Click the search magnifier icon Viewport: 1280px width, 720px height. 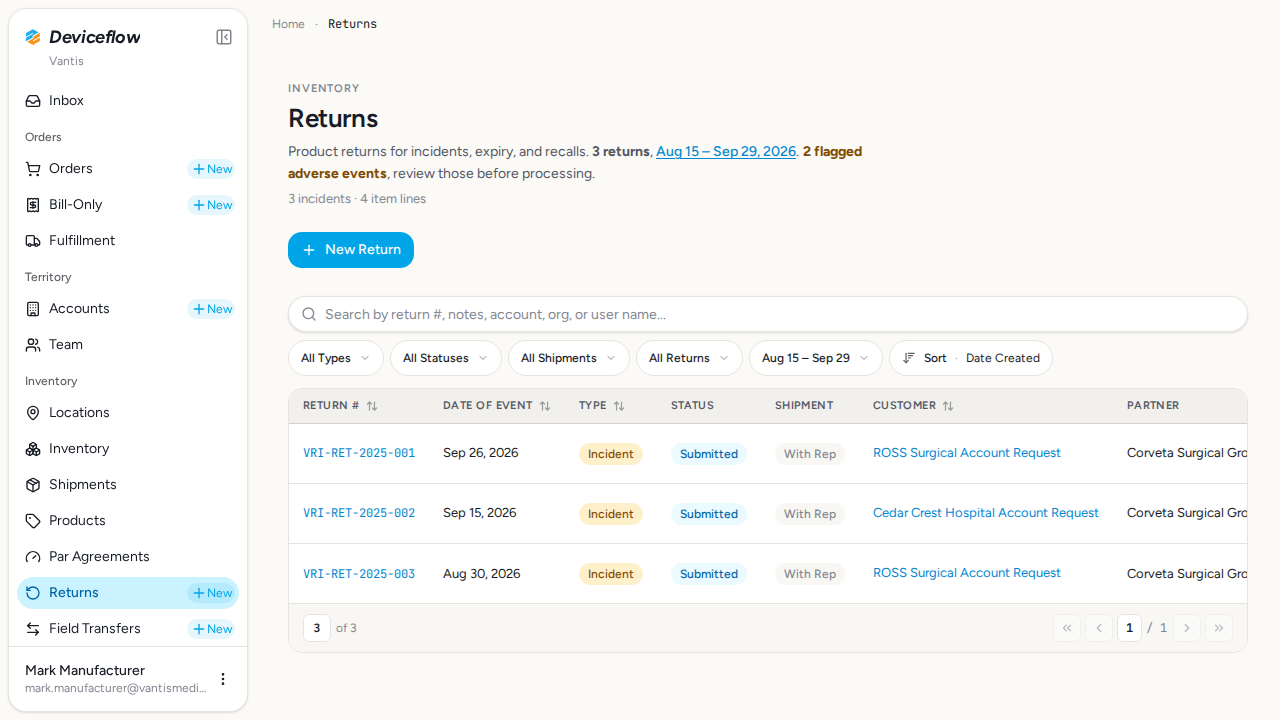pos(309,314)
